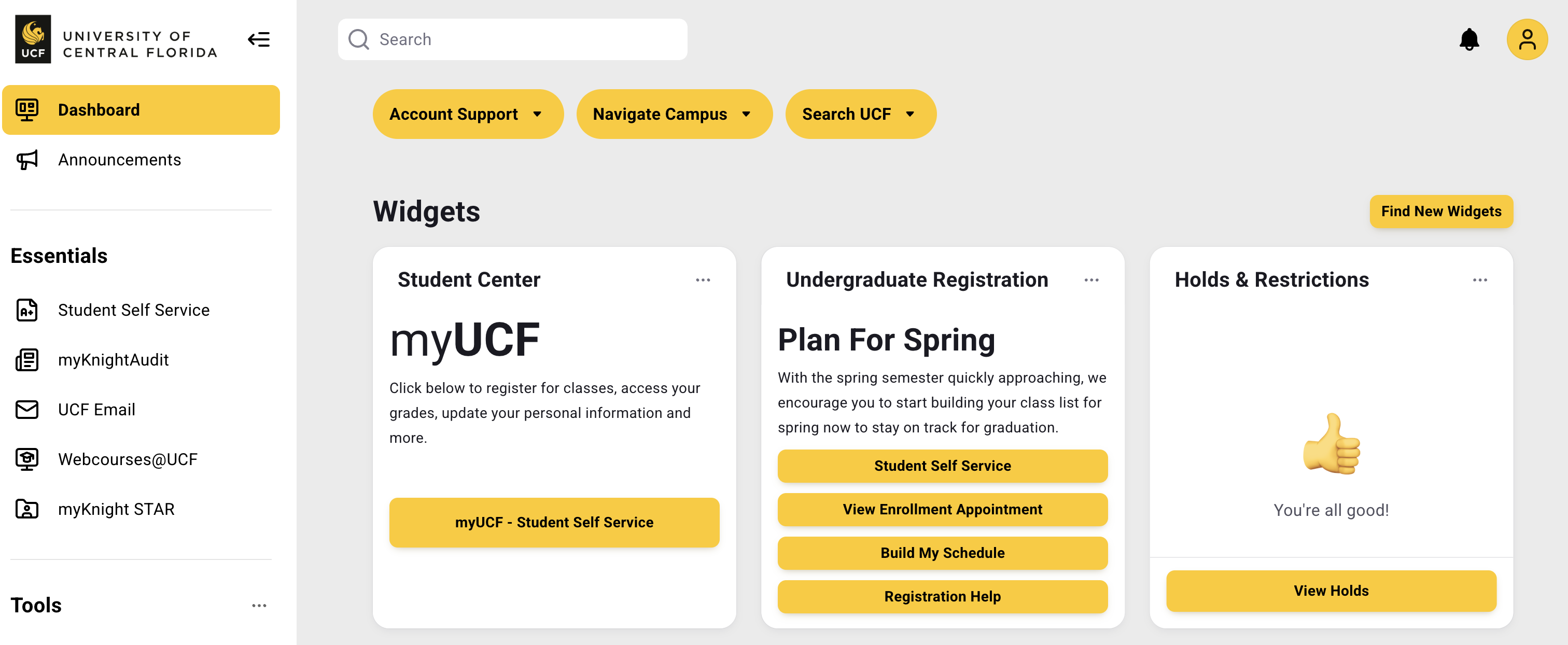Click the Announcements megaphone icon
1568x645 pixels.
coord(27,159)
